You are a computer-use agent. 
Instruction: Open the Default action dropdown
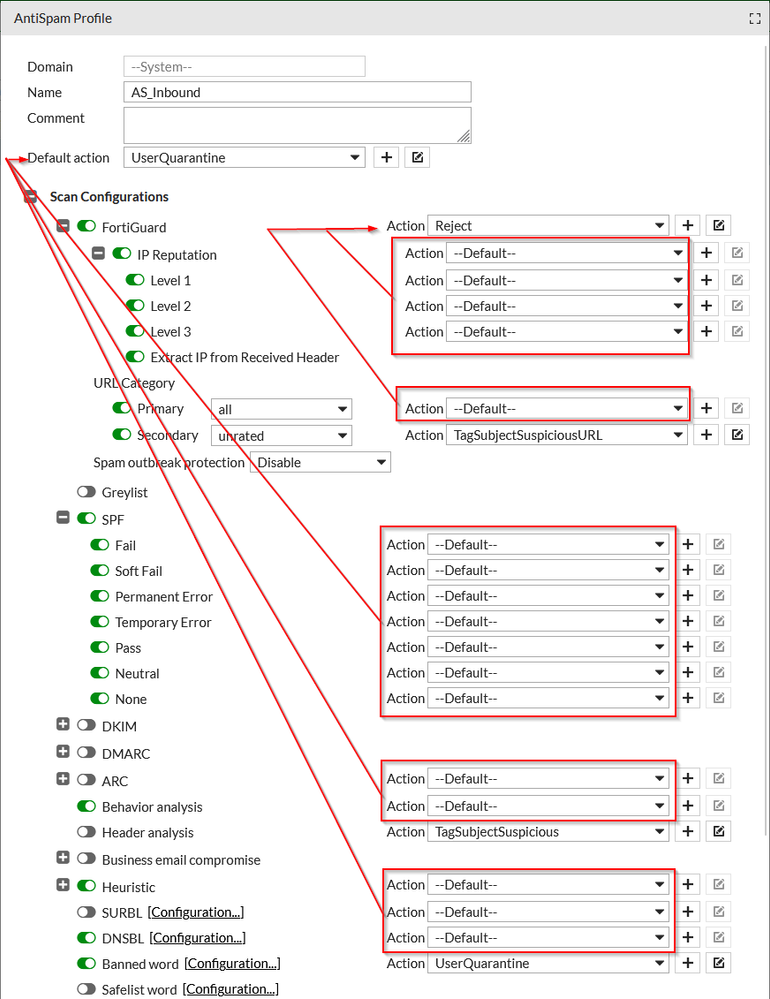pos(245,157)
